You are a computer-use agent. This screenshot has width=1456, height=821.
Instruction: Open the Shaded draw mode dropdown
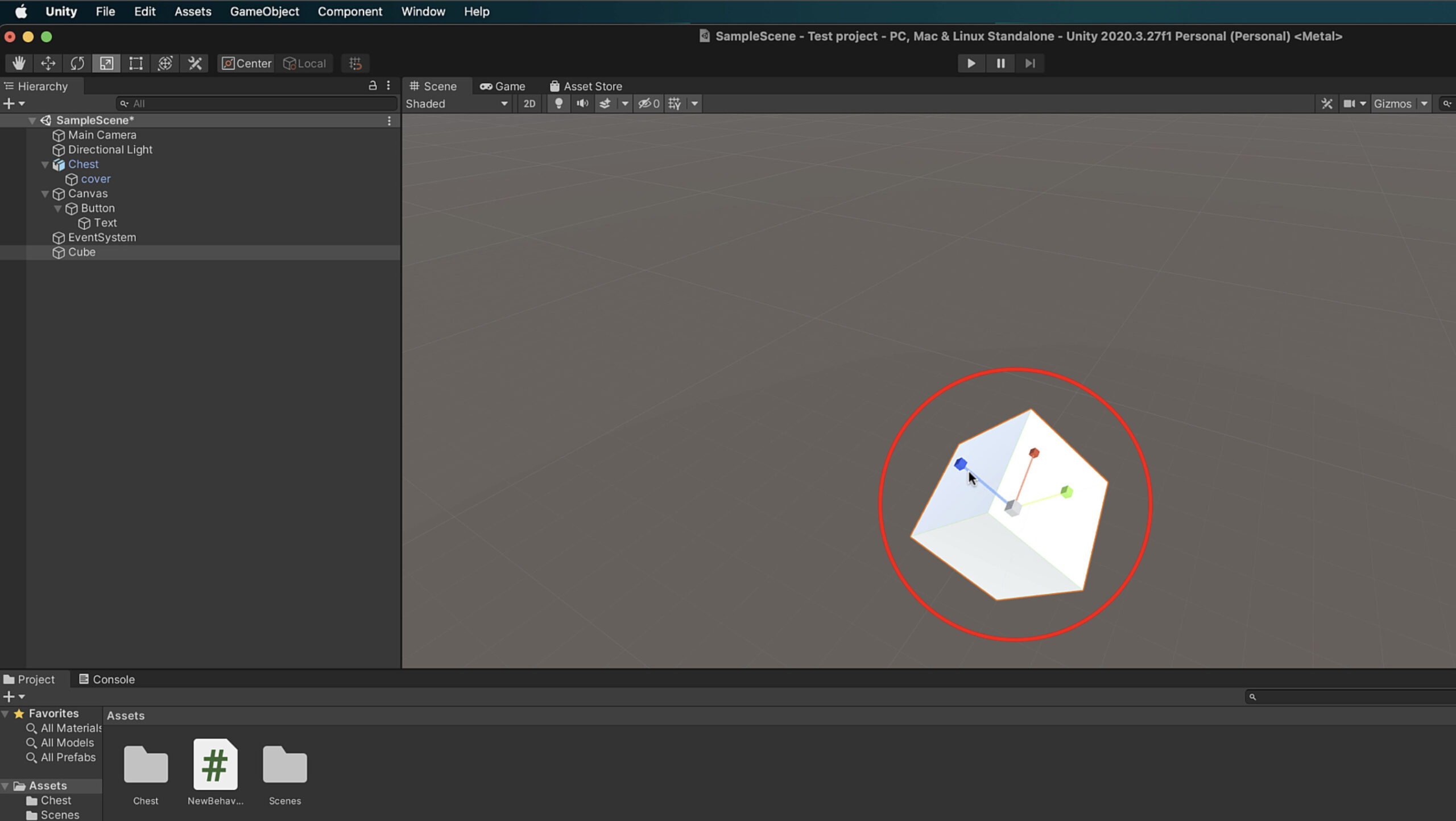457,104
